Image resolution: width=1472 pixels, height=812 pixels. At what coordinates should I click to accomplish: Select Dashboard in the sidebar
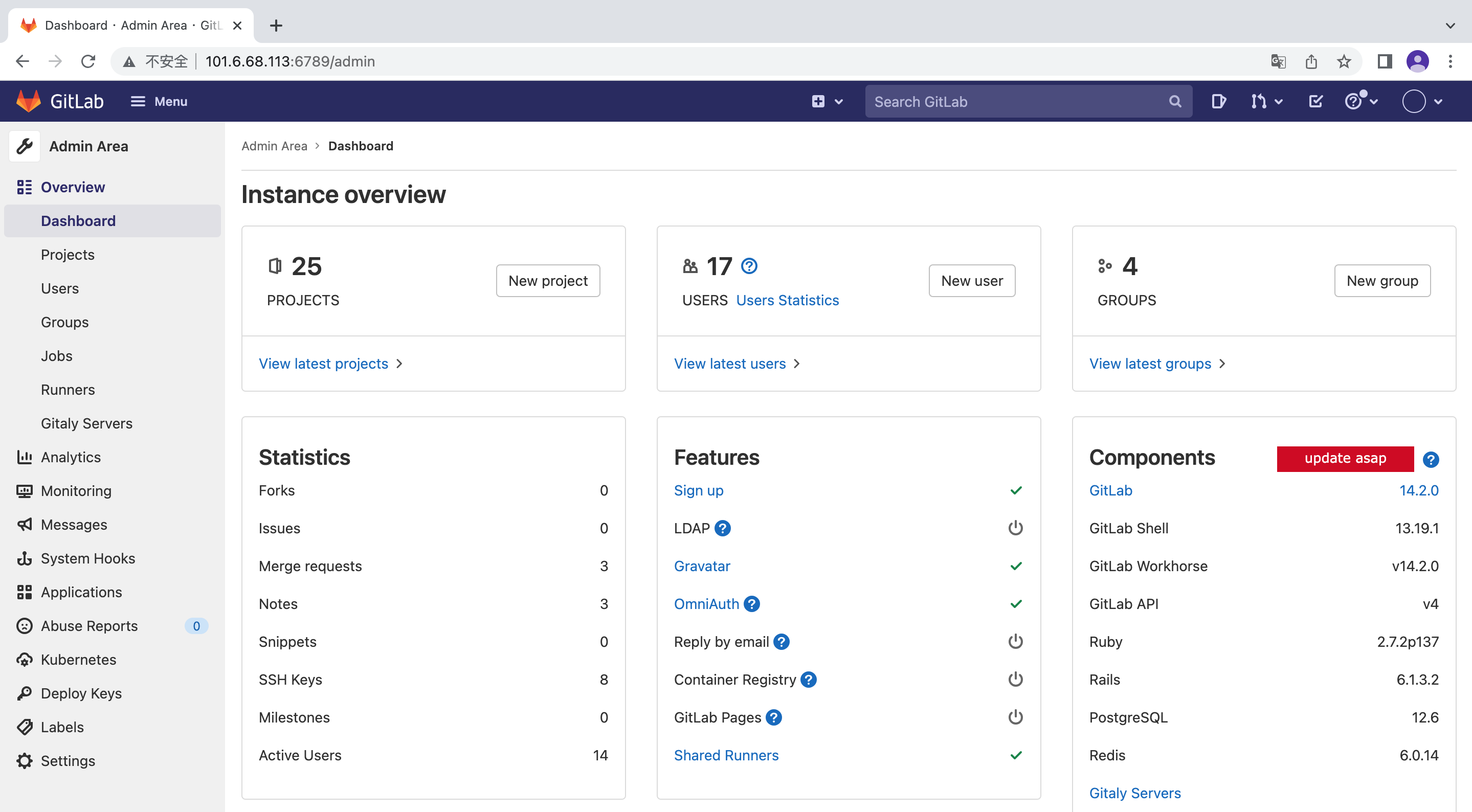tap(112, 220)
